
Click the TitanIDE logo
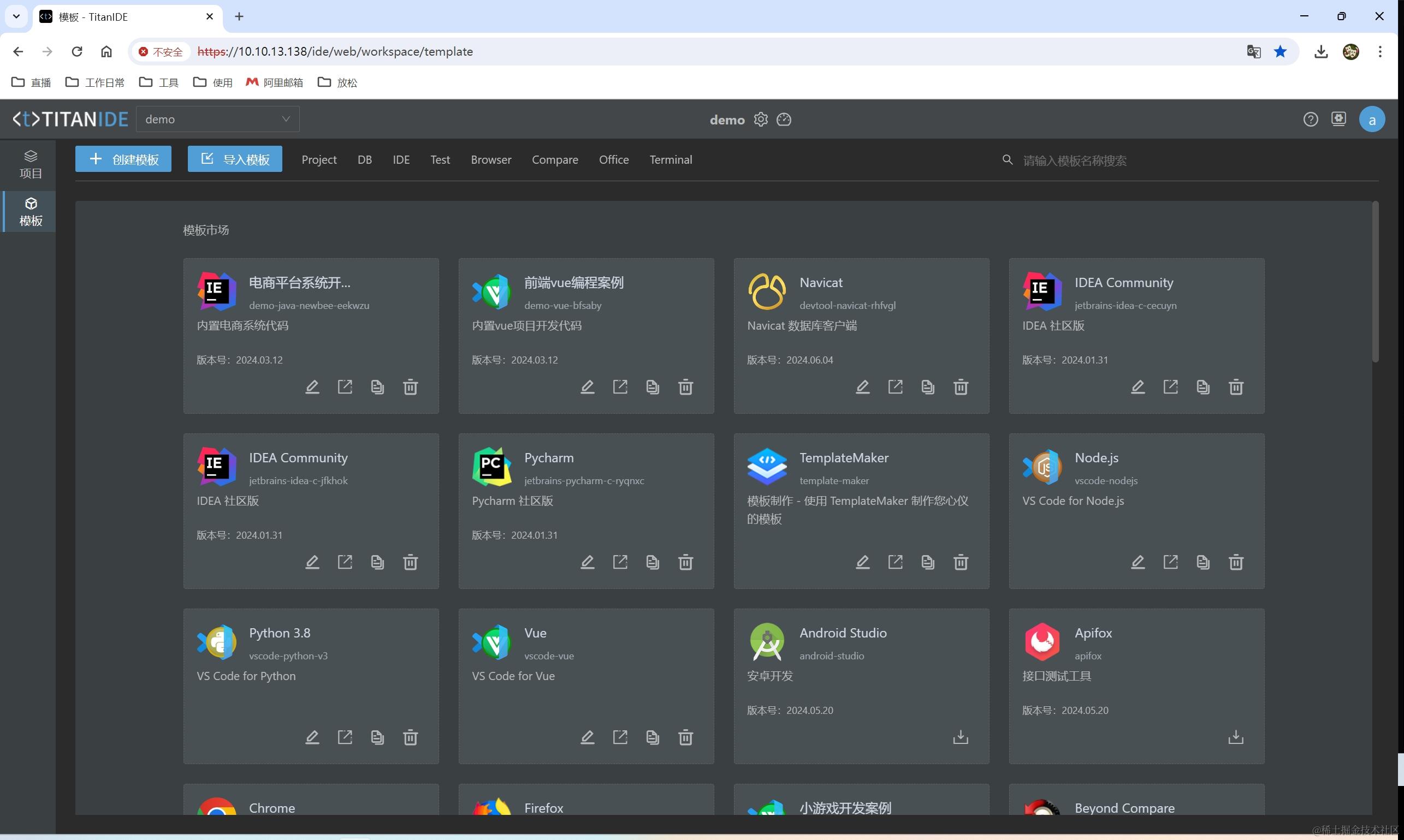click(x=70, y=119)
